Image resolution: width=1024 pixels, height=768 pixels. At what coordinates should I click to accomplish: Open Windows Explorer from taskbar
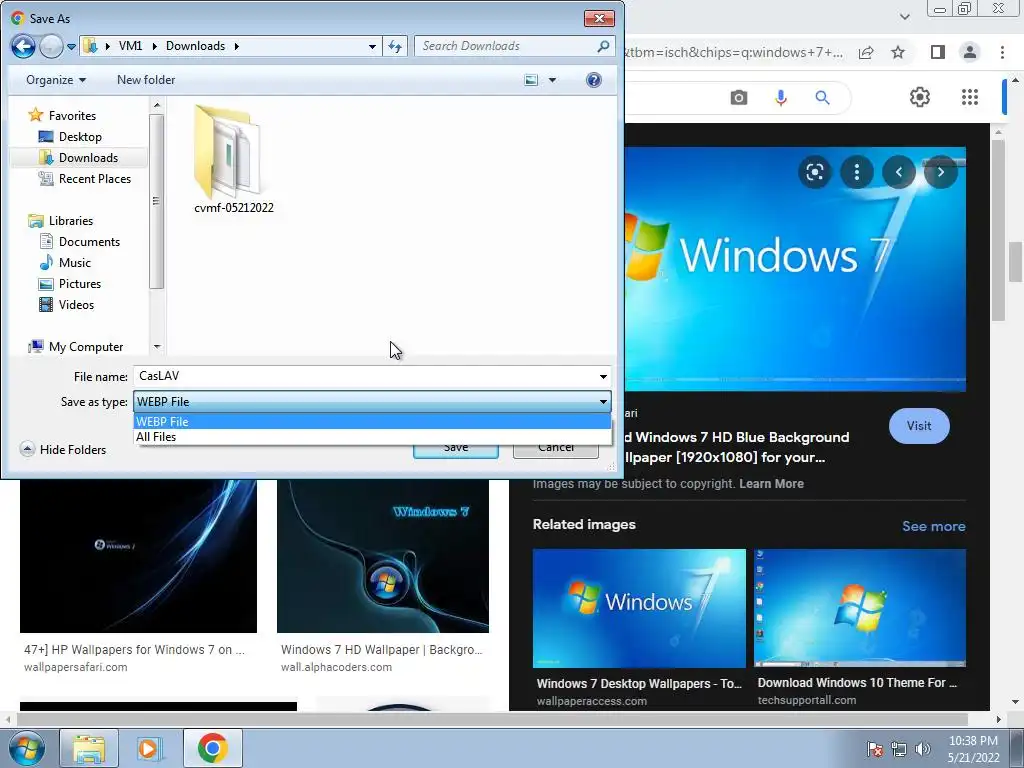(89, 748)
